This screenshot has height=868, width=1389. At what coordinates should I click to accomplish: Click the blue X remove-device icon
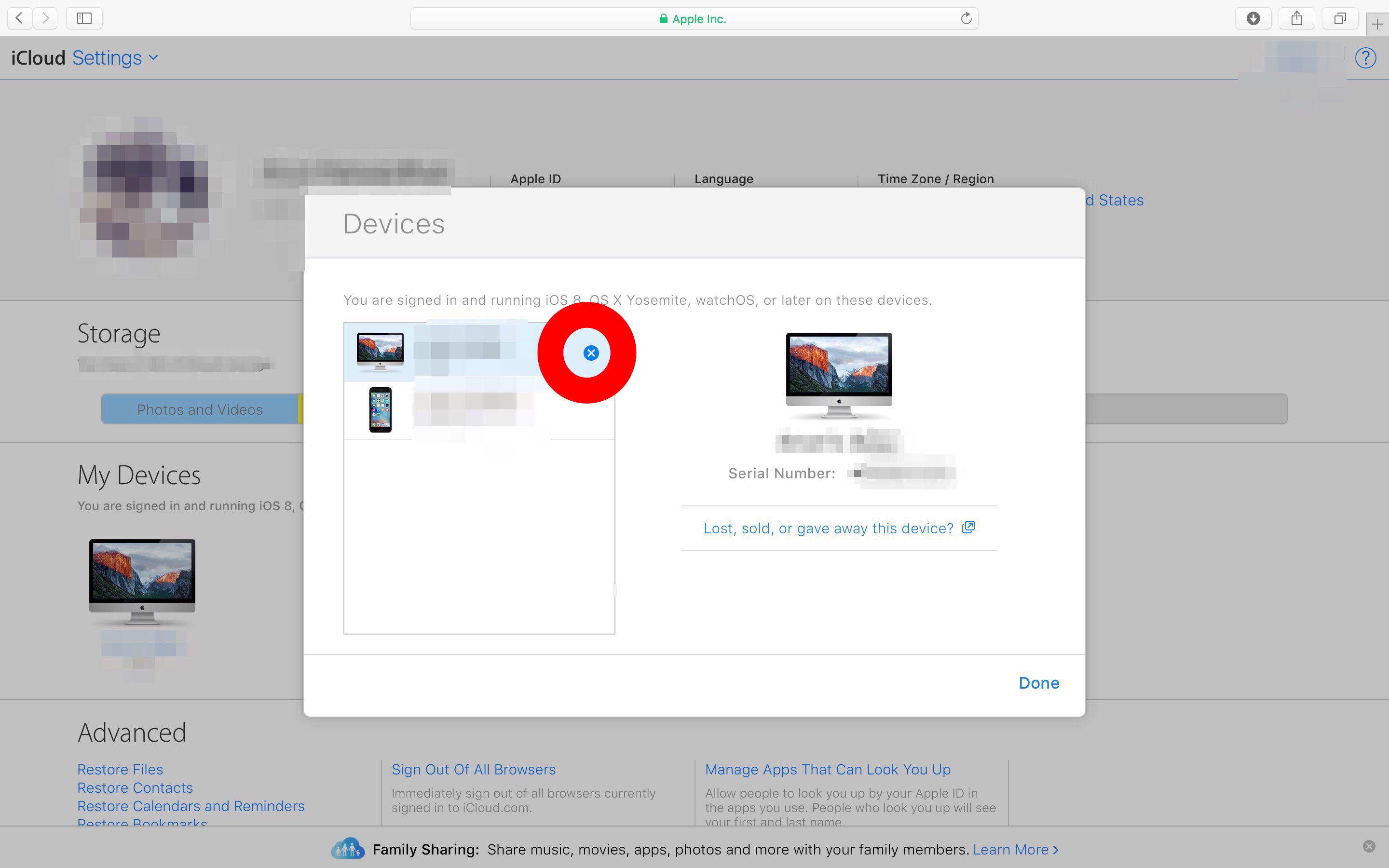591,353
